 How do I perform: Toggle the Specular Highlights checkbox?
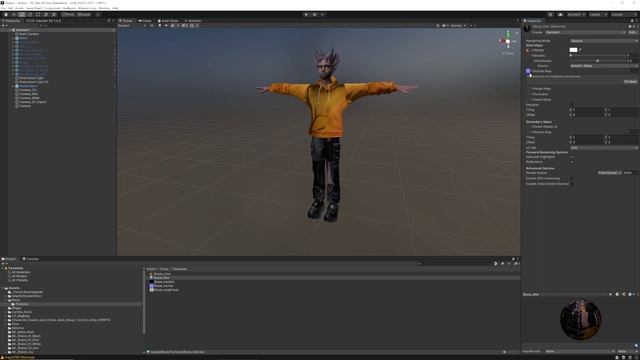coord(571,157)
